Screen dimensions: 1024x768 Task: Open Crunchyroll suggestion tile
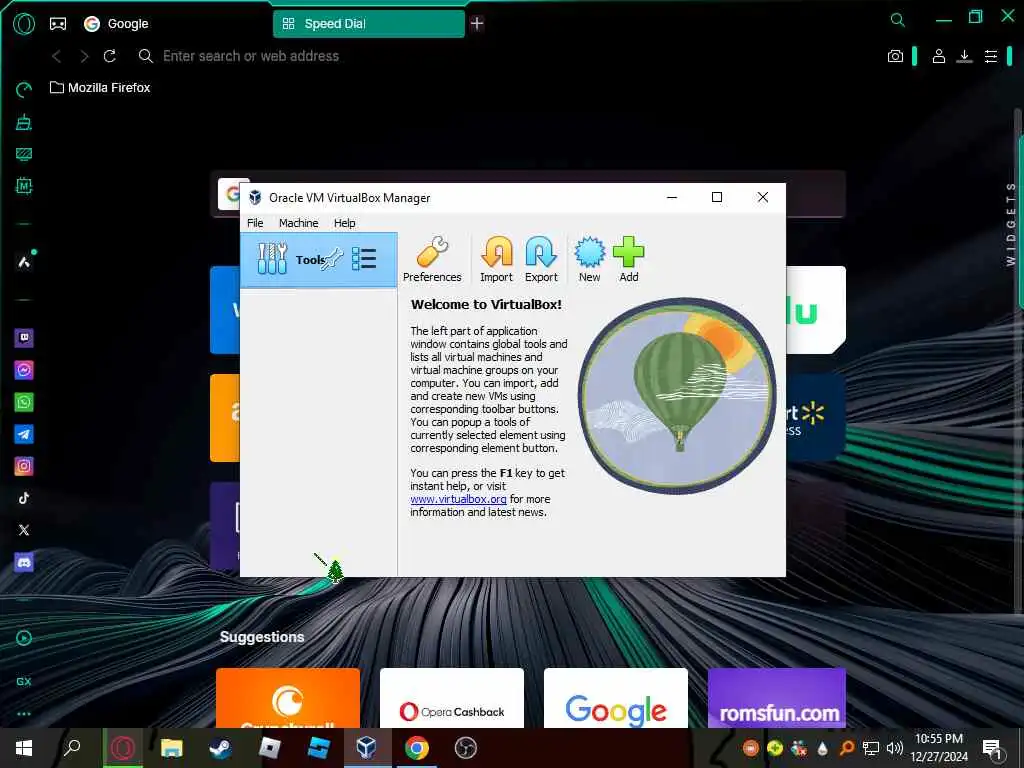coord(288,697)
